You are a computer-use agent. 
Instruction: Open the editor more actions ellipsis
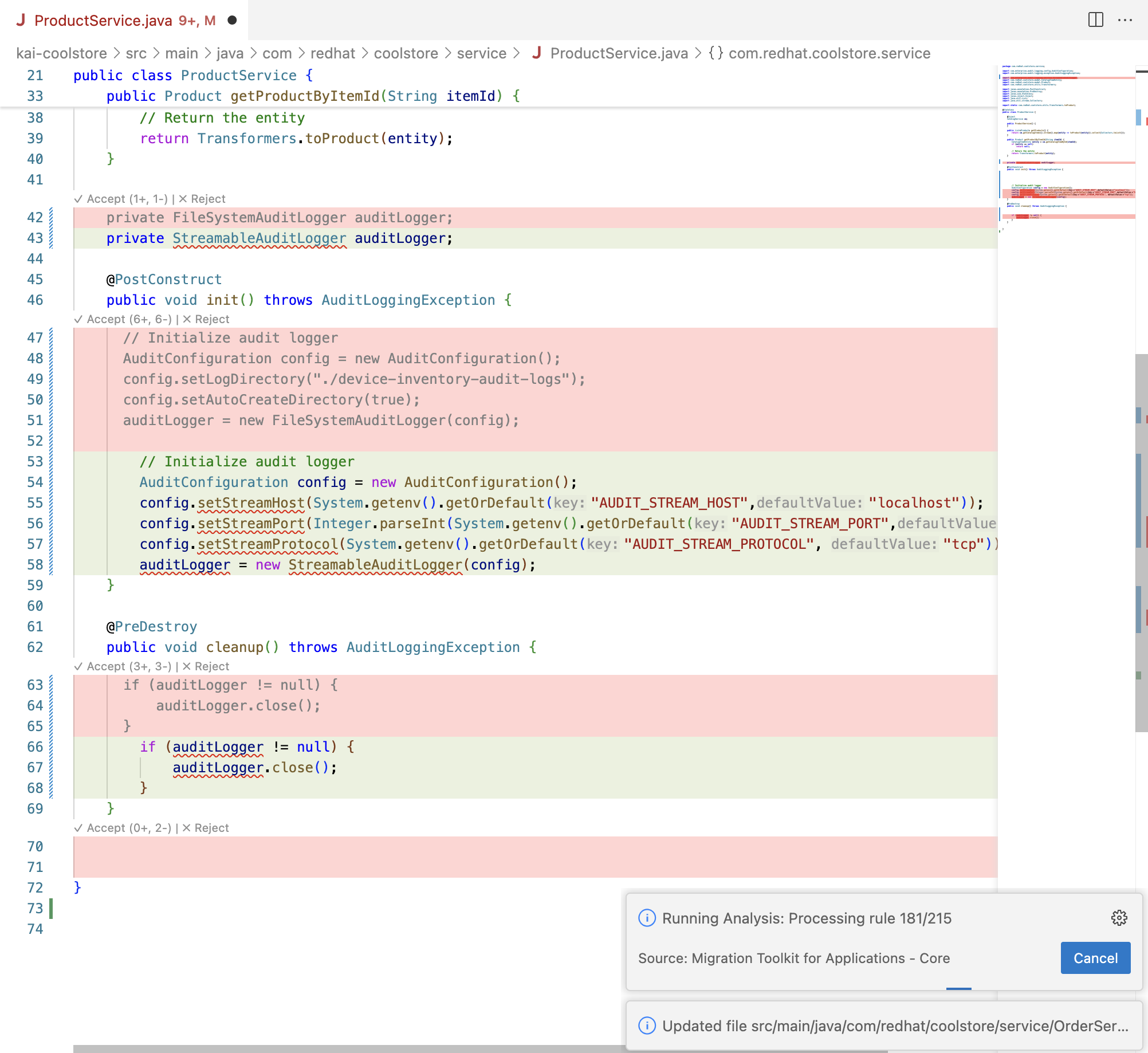(x=1125, y=20)
